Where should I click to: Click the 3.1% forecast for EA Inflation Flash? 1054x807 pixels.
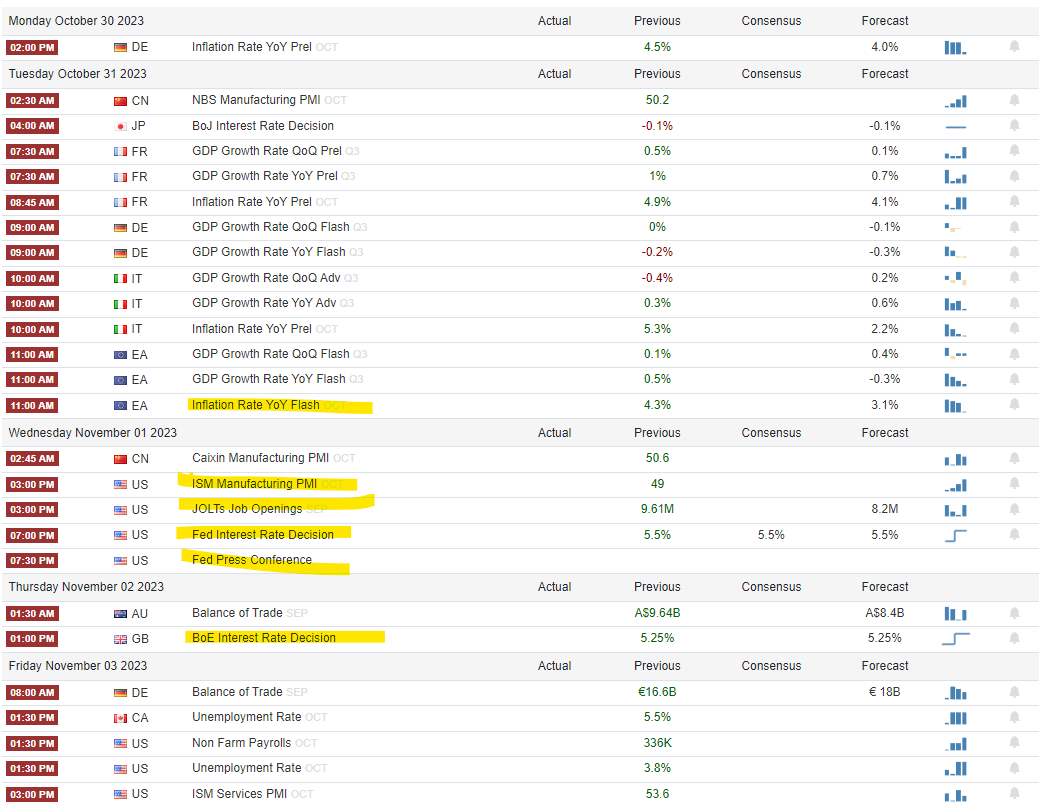point(885,405)
